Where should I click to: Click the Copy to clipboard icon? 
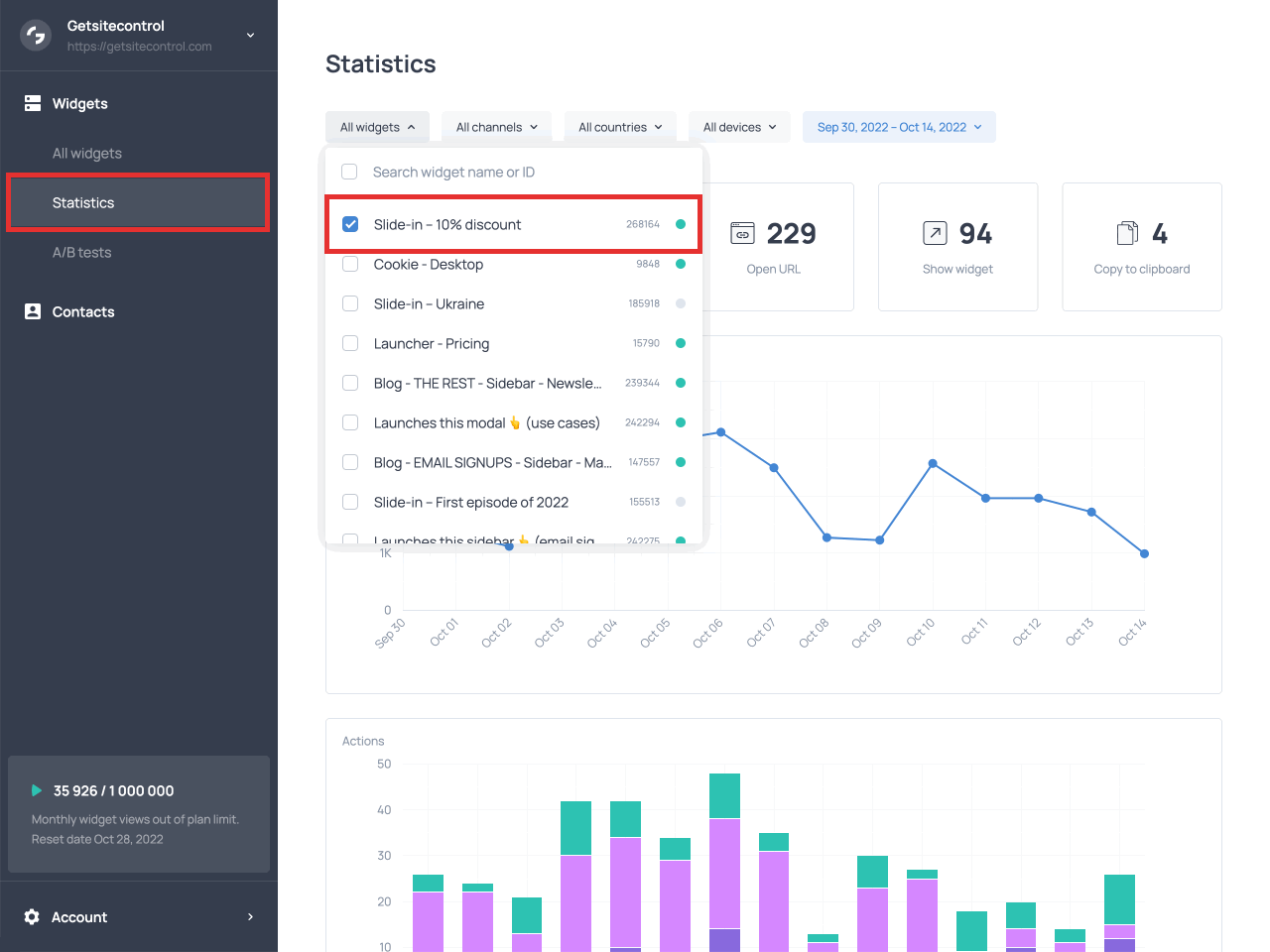[x=1127, y=233]
